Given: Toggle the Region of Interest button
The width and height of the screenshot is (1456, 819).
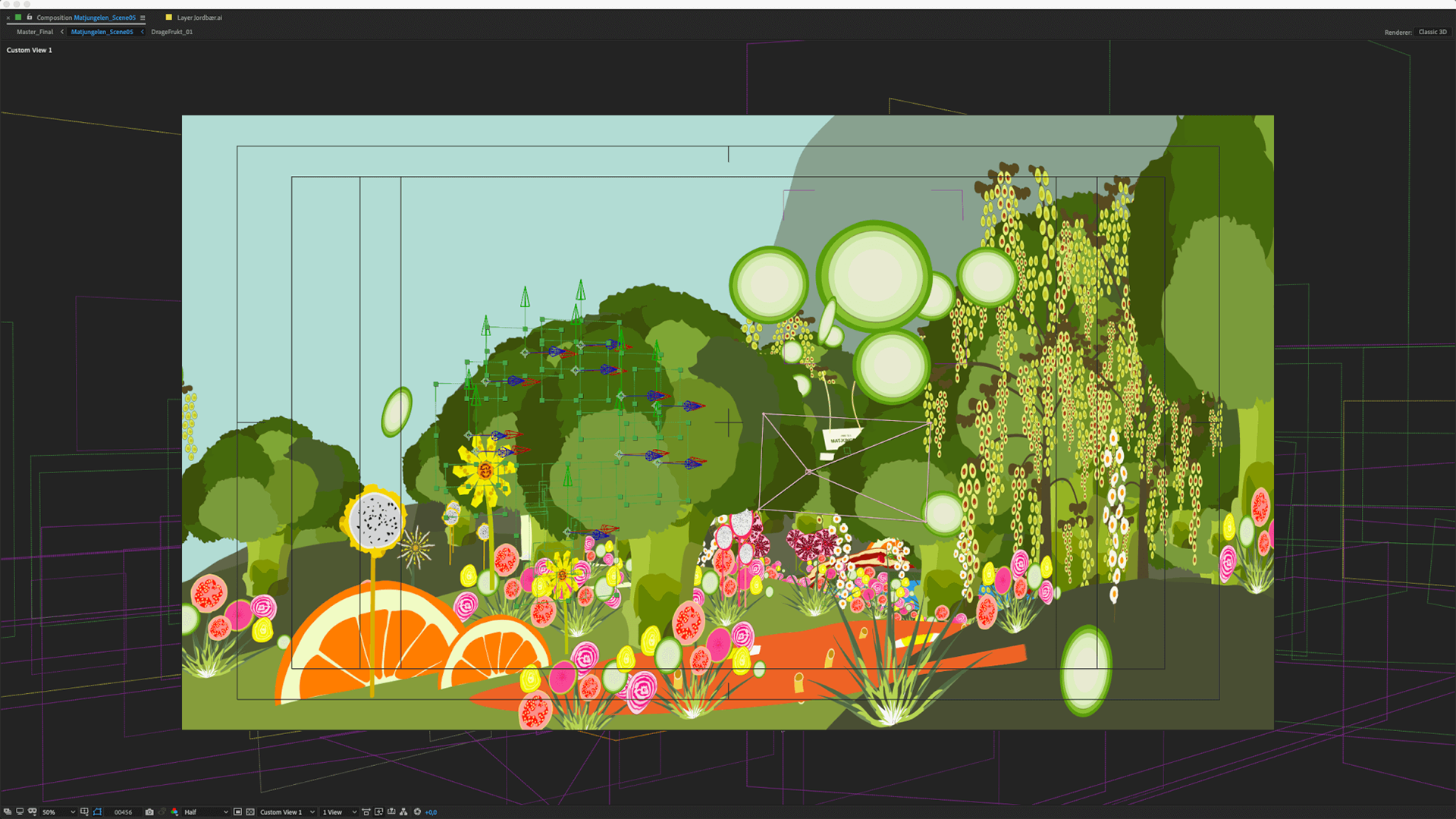Looking at the screenshot, I should coord(237,811).
